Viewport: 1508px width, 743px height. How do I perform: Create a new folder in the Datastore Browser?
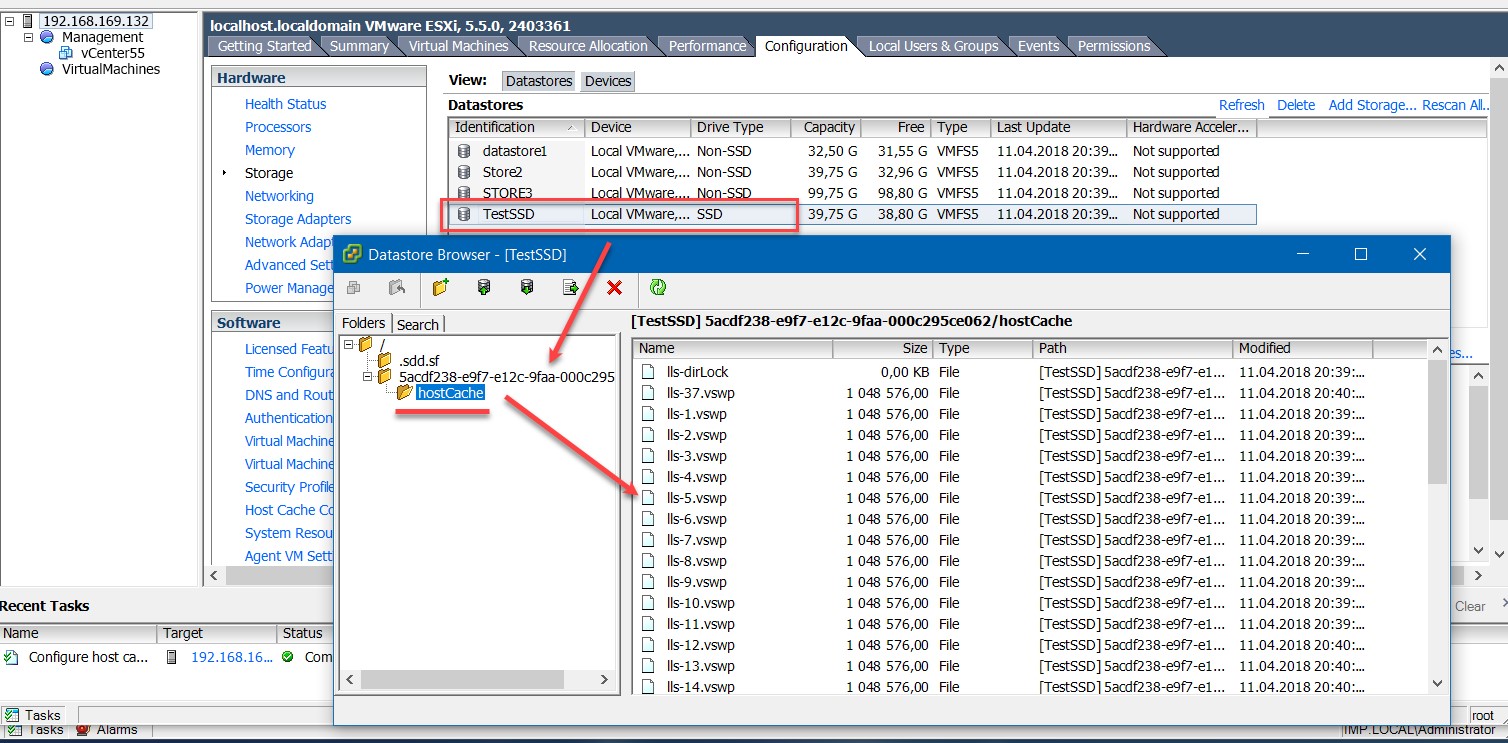(440, 287)
